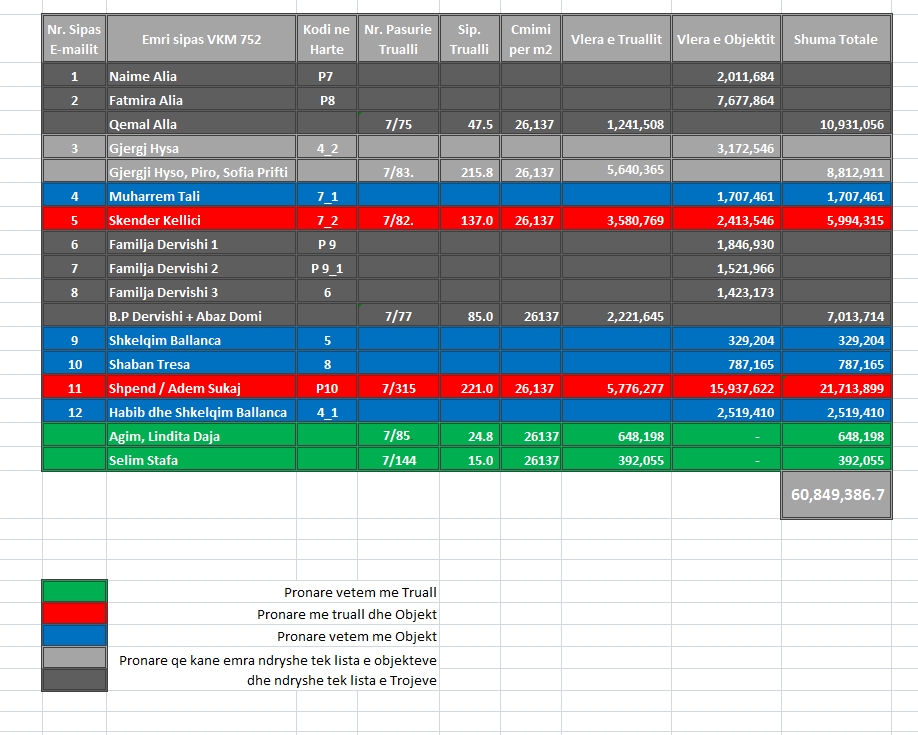This screenshot has height=735, width=918.
Task: Click the parcel number cell 7/315
Action: click(398, 388)
